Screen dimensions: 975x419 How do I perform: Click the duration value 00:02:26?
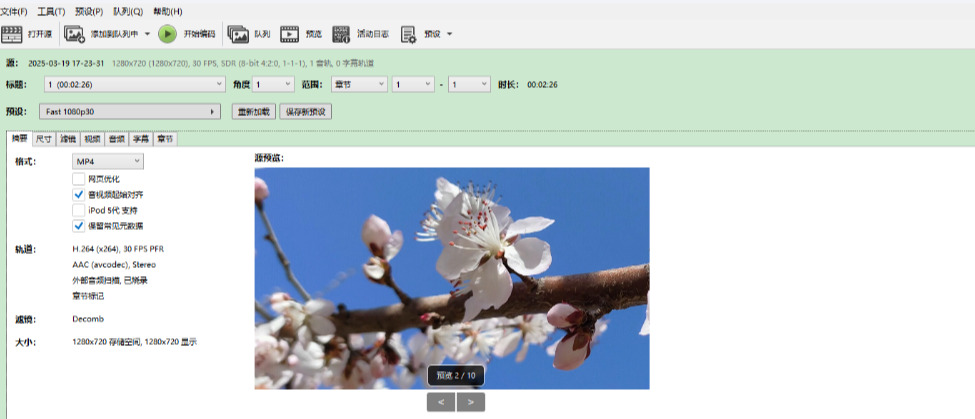coord(542,85)
